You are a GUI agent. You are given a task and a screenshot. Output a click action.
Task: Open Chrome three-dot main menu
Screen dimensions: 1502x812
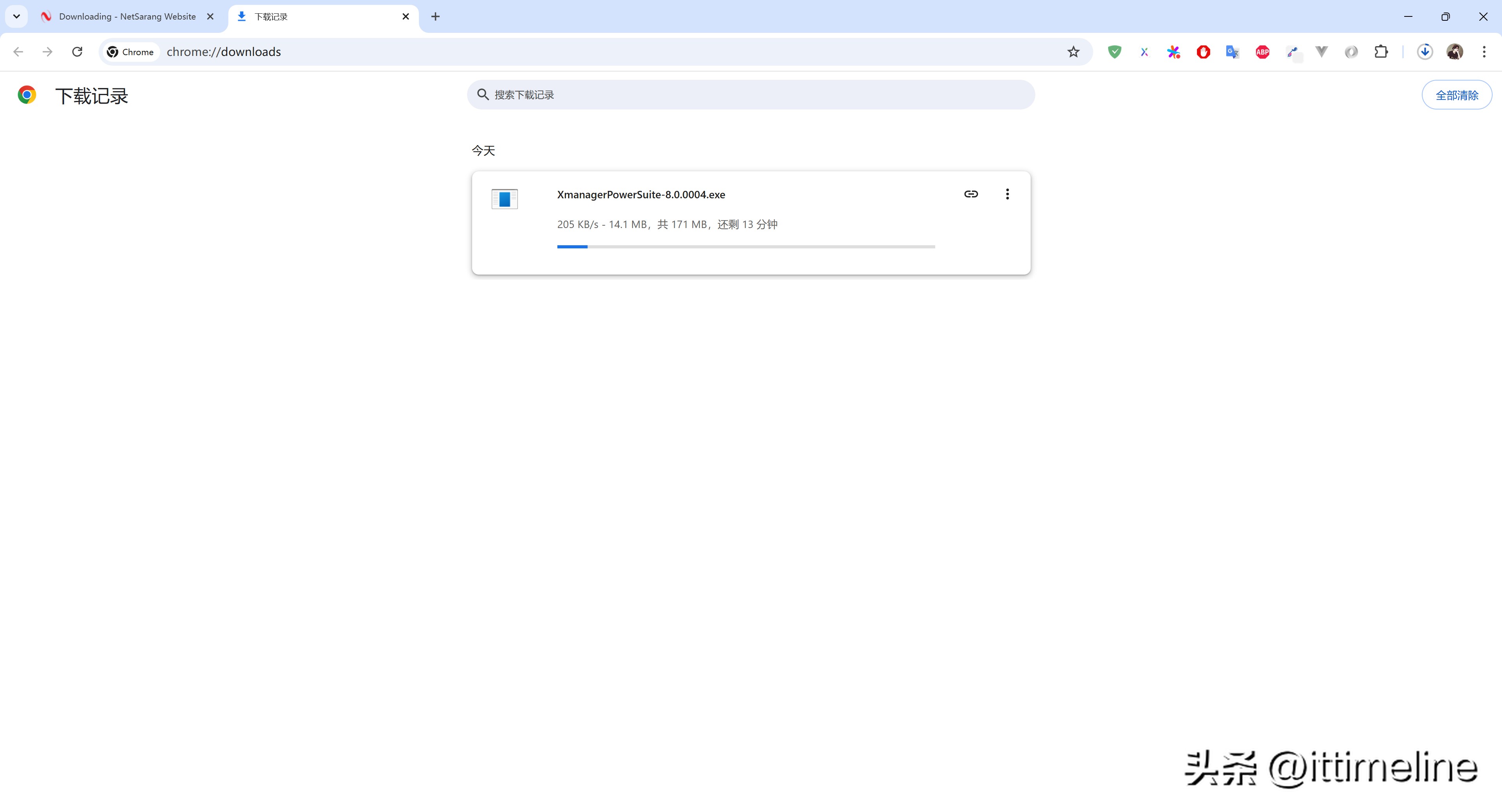click(x=1484, y=52)
